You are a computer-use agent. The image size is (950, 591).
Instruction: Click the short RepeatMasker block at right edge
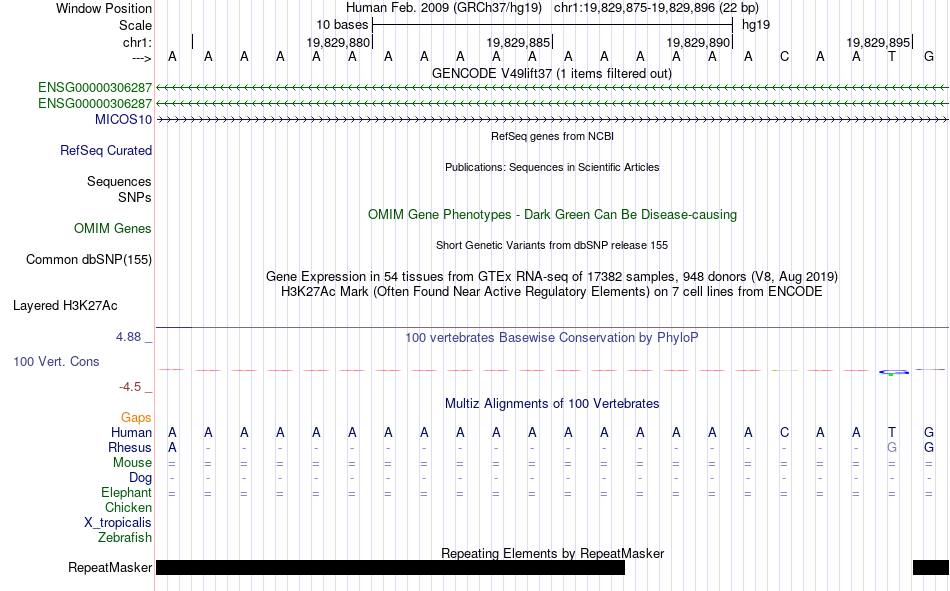(x=931, y=567)
